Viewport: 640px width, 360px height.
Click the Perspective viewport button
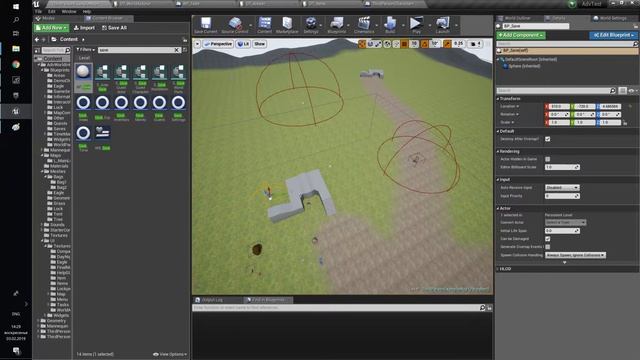click(218, 44)
